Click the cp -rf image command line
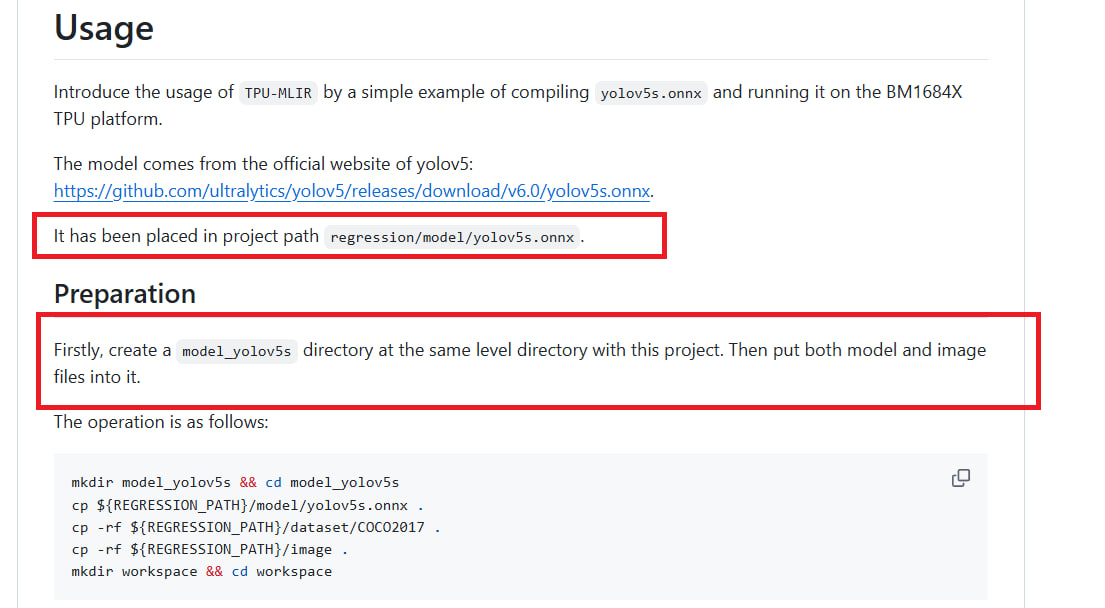 (210, 550)
